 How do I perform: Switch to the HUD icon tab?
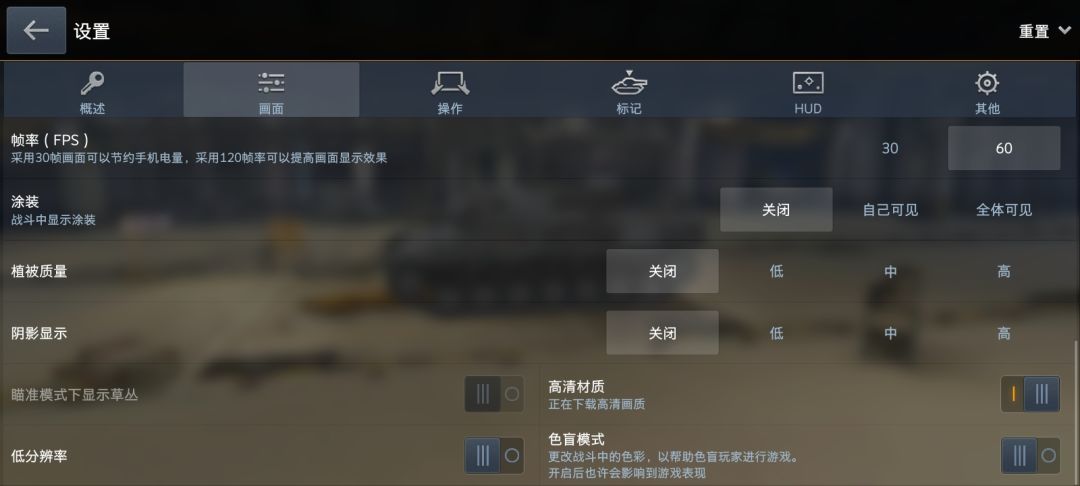[x=808, y=90]
